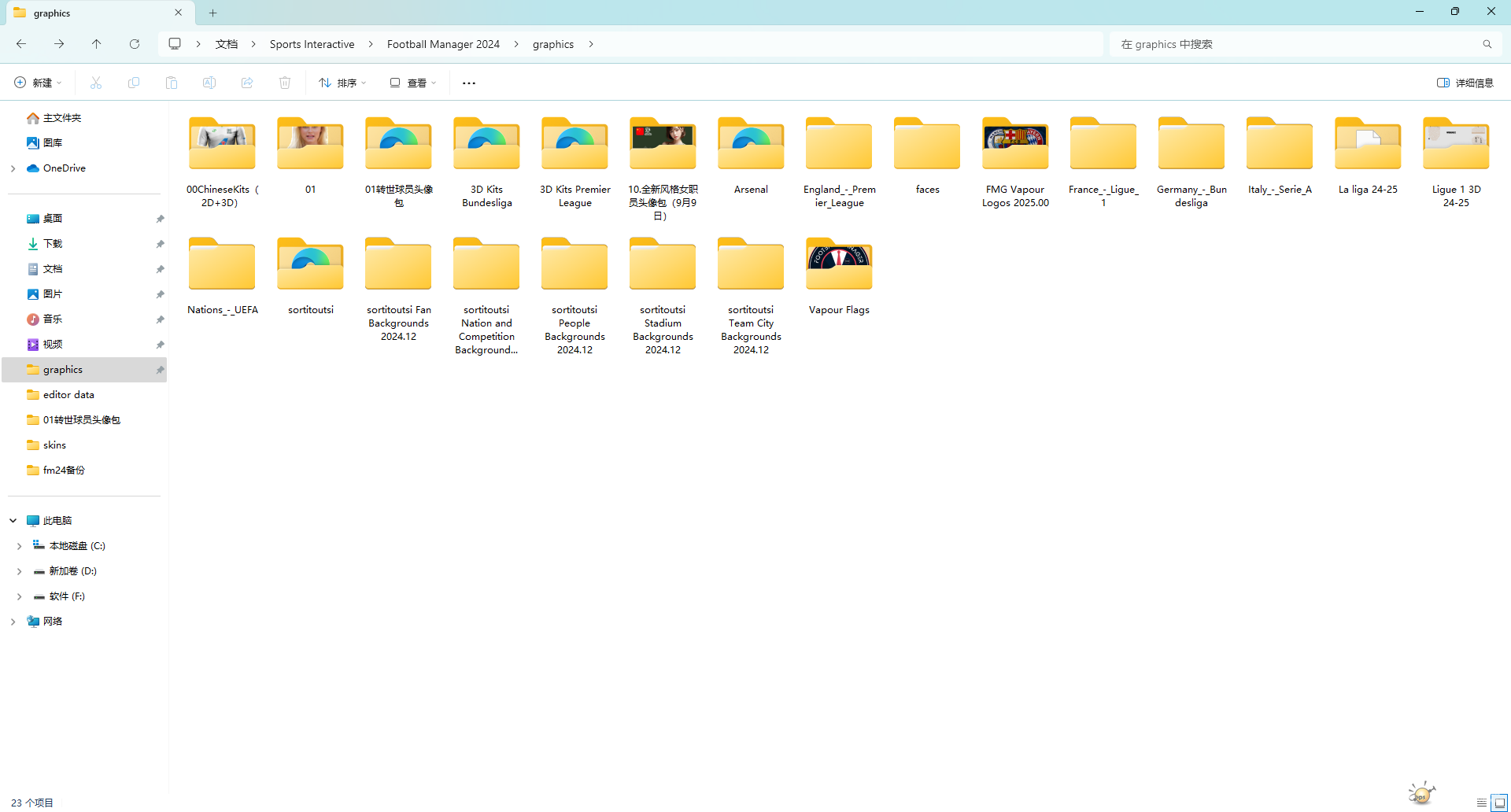Open the 新建 (New) dropdown
1511x812 pixels.
pos(38,83)
